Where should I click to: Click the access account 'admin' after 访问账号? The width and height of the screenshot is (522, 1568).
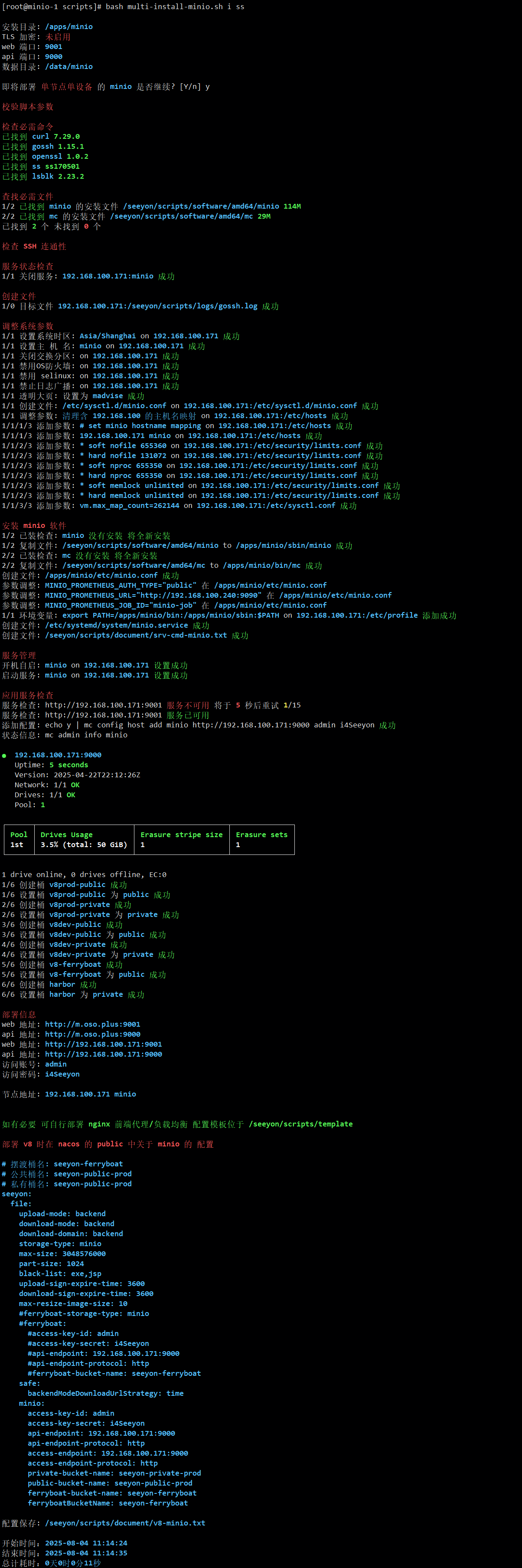[x=56, y=1064]
